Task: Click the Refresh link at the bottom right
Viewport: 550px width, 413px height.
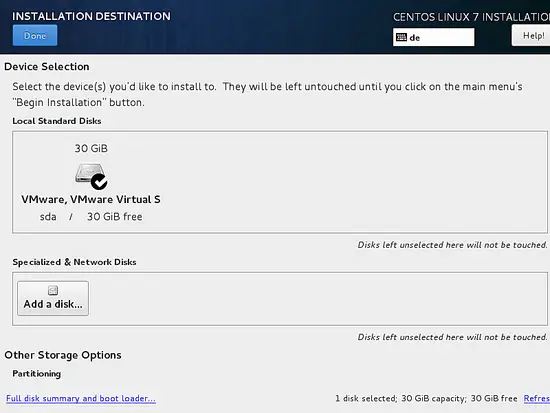Action: tap(537, 399)
